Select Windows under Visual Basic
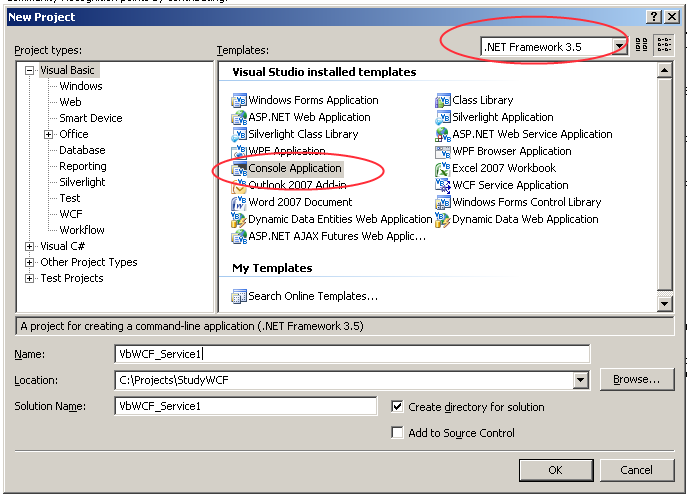The width and height of the screenshot is (687, 494). coord(81,86)
